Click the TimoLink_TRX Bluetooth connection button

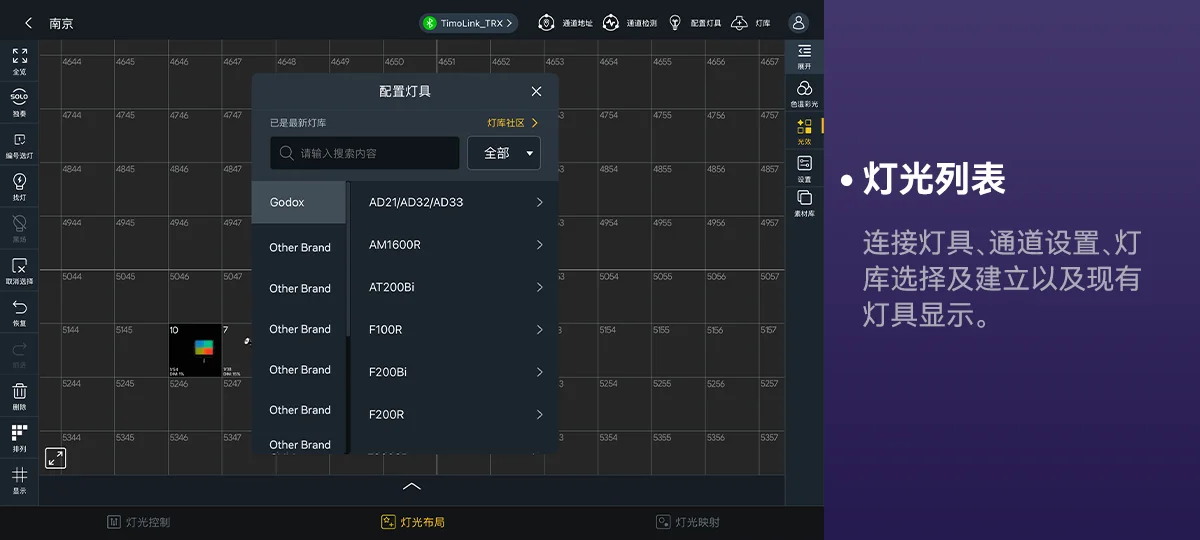pos(468,23)
